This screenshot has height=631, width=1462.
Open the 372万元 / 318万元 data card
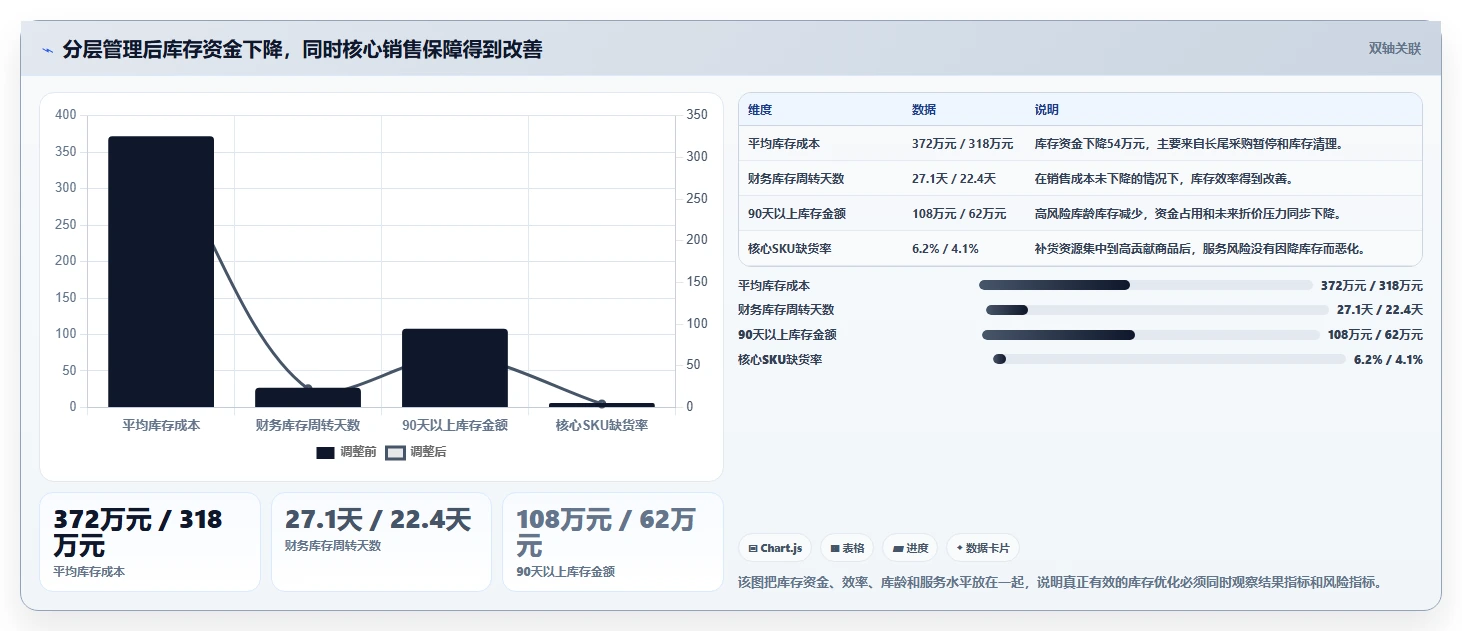point(150,542)
